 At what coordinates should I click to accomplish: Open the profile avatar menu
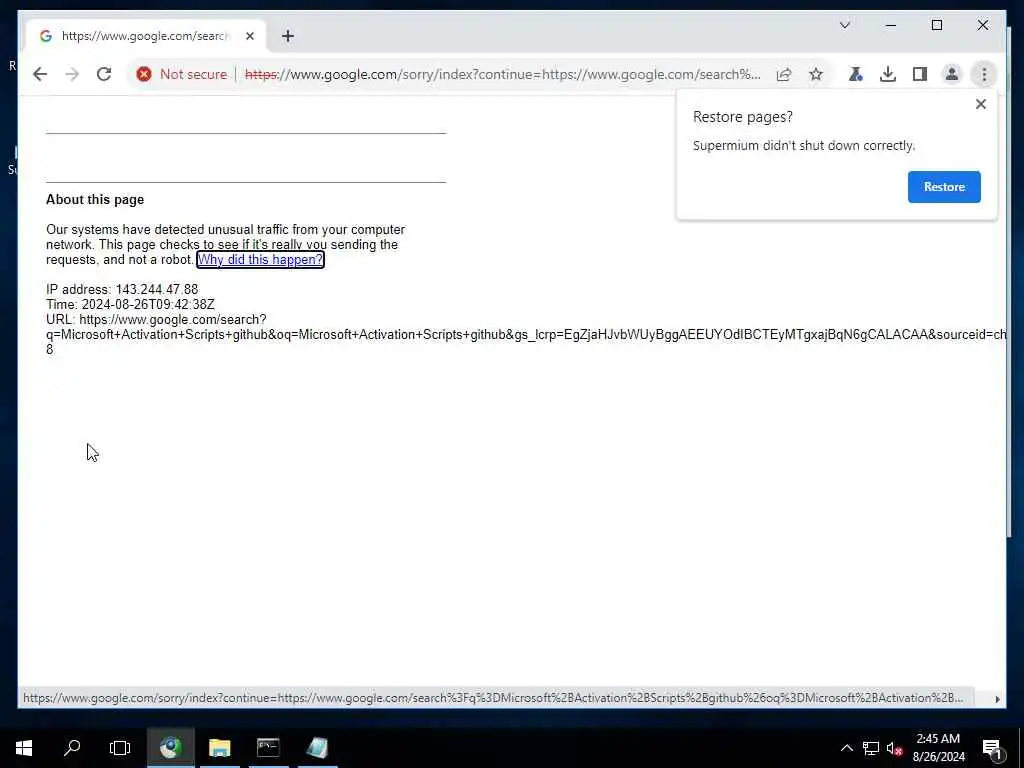pos(952,74)
